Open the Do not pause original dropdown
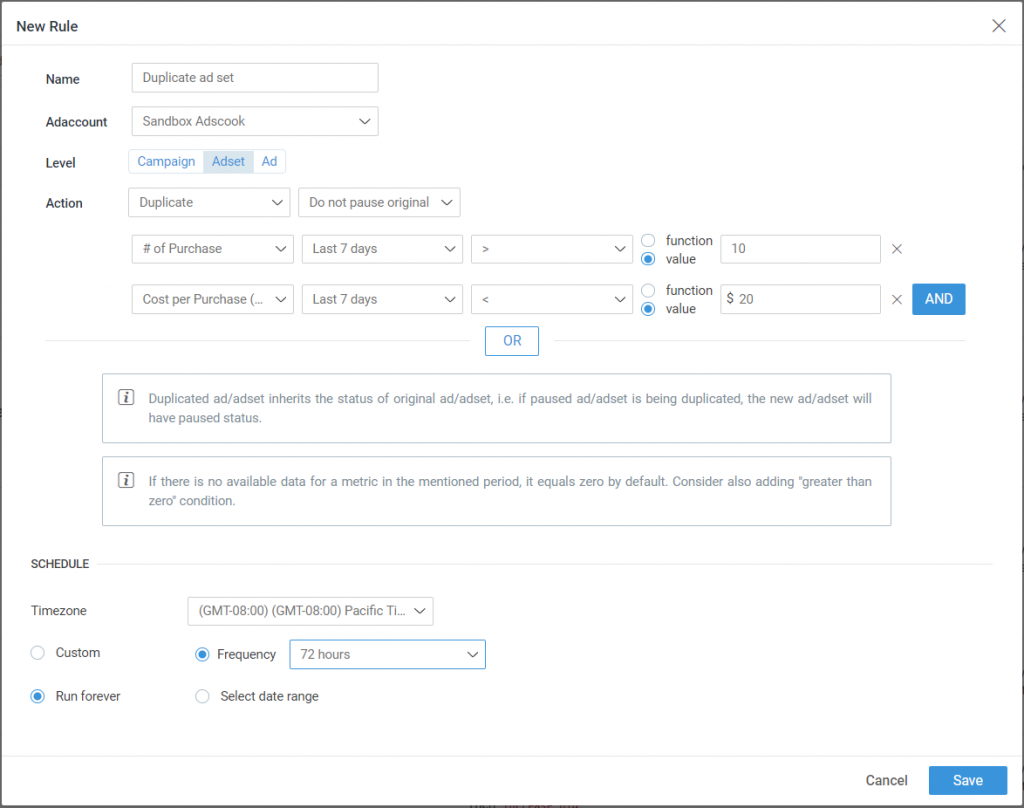The height and width of the screenshot is (808, 1024). pos(379,202)
